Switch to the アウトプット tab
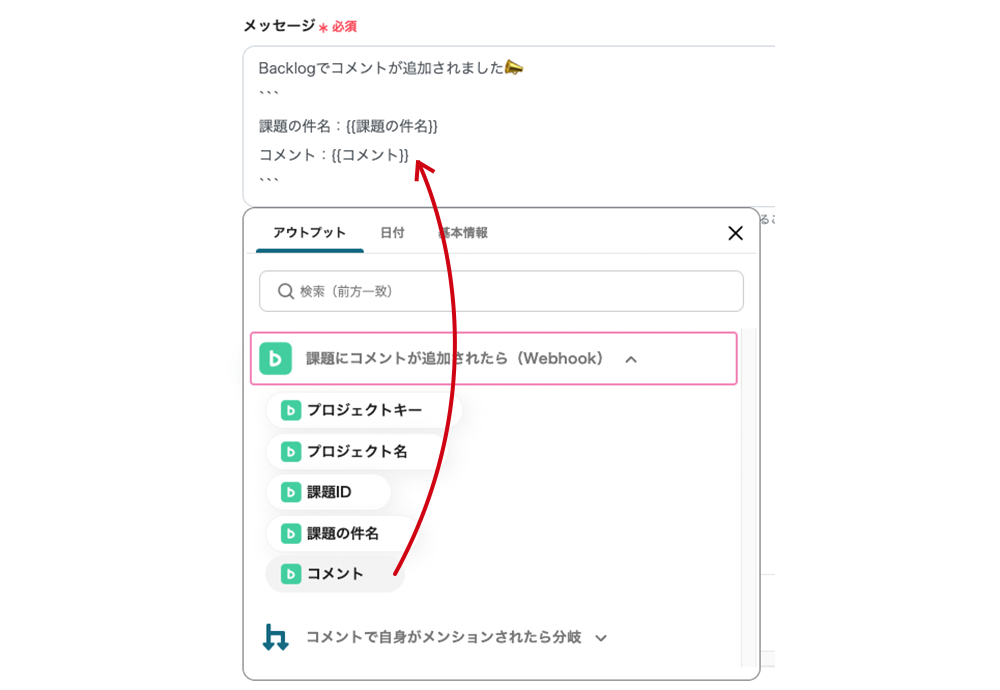 click(x=309, y=233)
